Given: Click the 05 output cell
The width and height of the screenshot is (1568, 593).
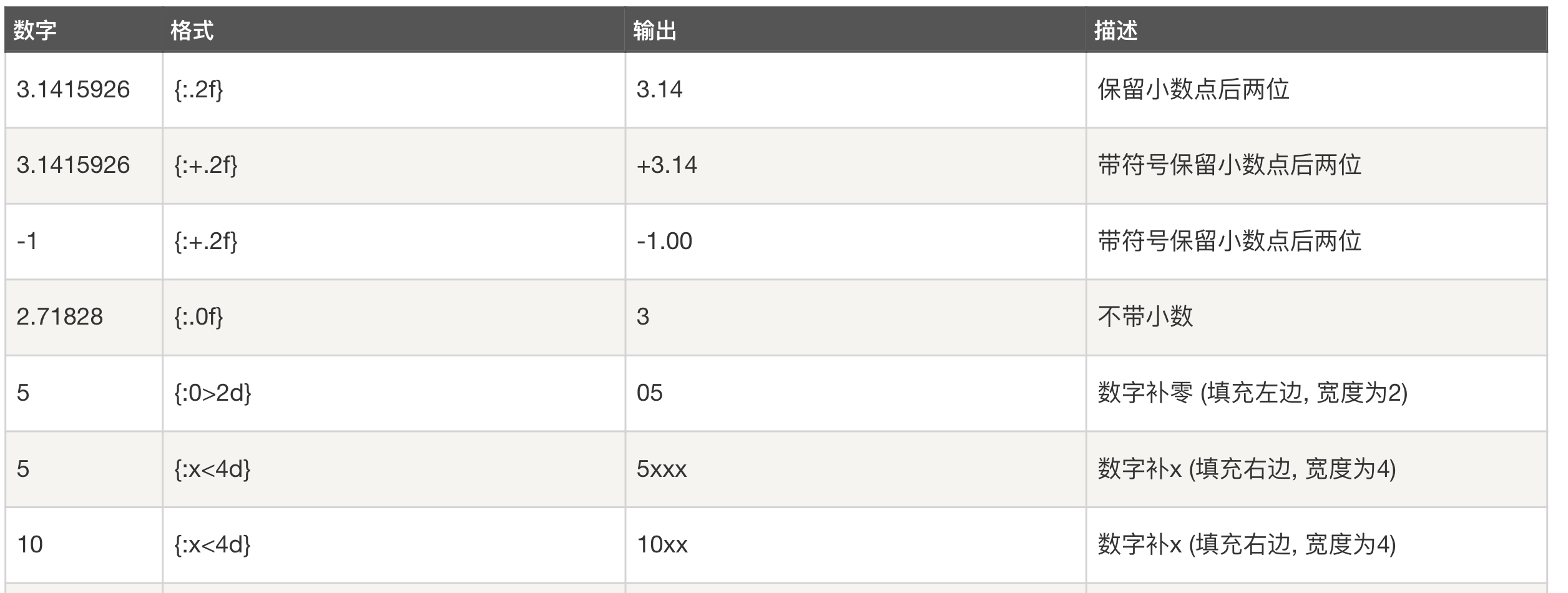Looking at the screenshot, I should tap(649, 393).
